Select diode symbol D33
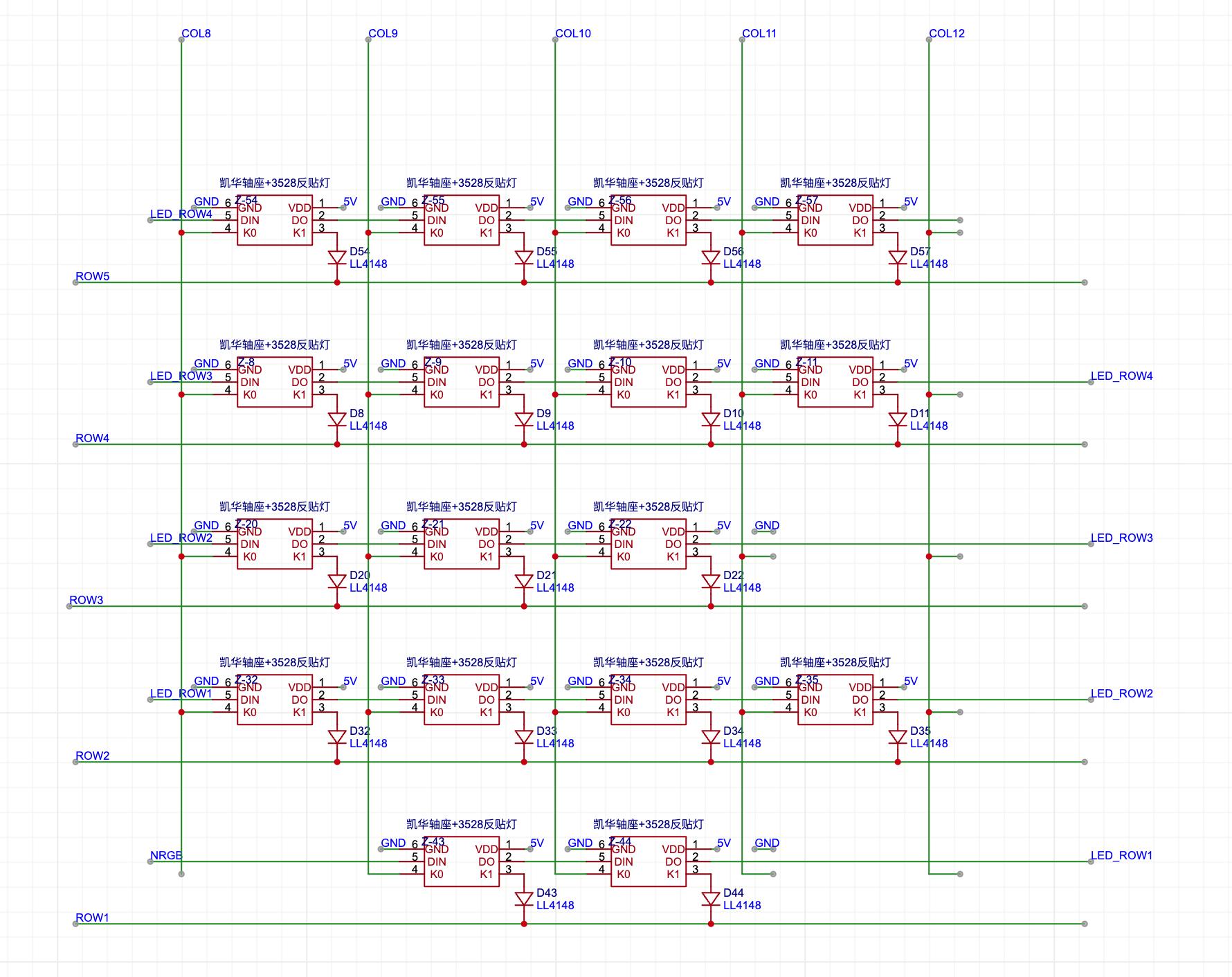The height and width of the screenshot is (977, 1232). [x=524, y=737]
